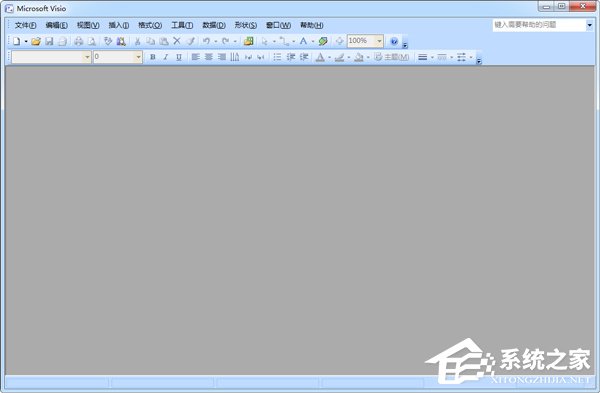Viewport: 600px width, 393px height.
Task: Click the Theme 主题(M) button
Action: (x=392, y=57)
